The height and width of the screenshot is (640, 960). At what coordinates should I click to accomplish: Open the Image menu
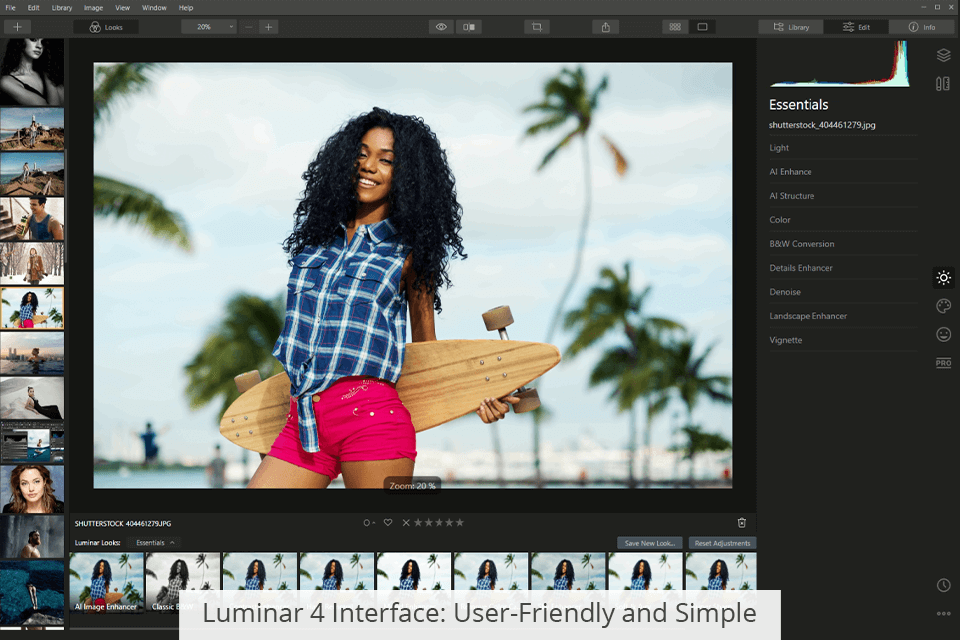pos(93,8)
